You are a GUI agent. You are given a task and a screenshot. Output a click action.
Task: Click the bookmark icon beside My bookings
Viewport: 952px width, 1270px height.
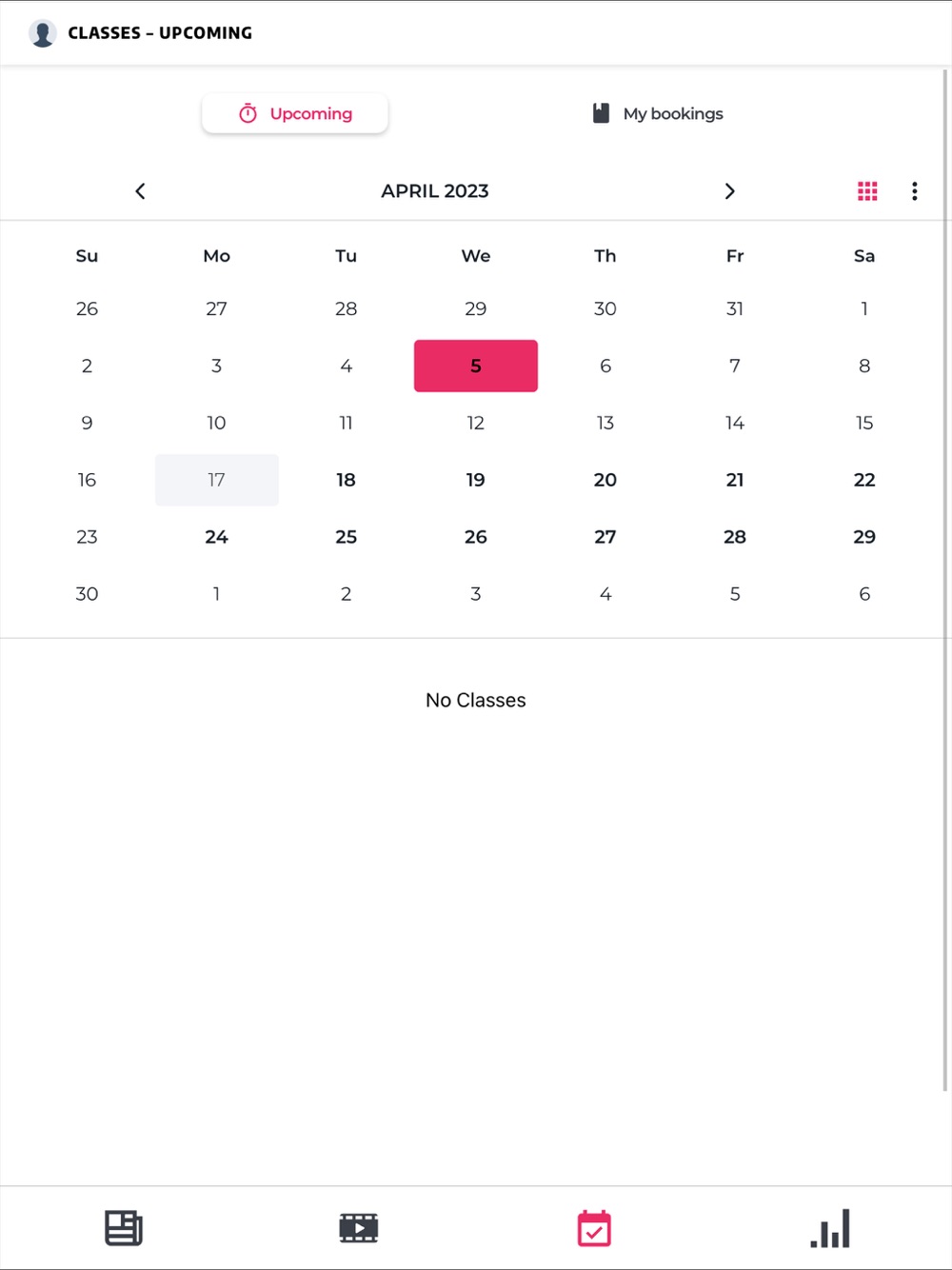point(601,113)
